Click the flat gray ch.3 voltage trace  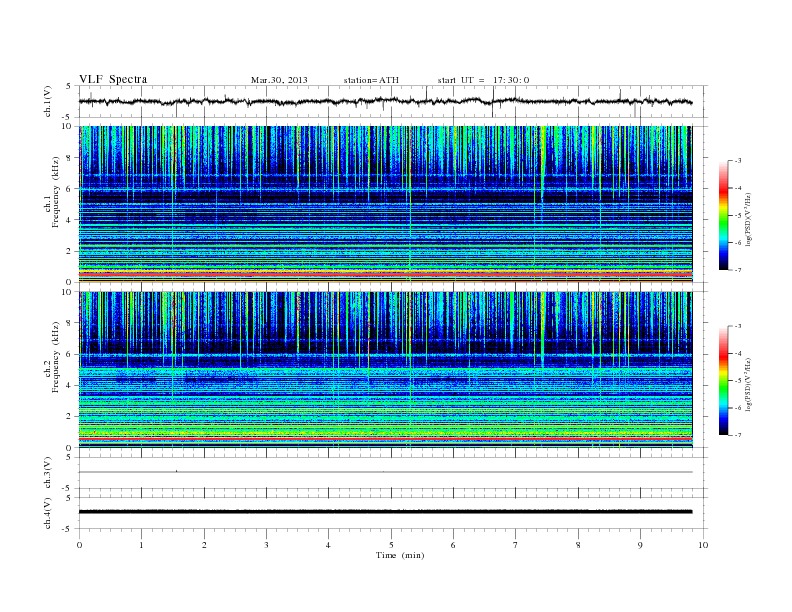pyautogui.click(x=385, y=472)
